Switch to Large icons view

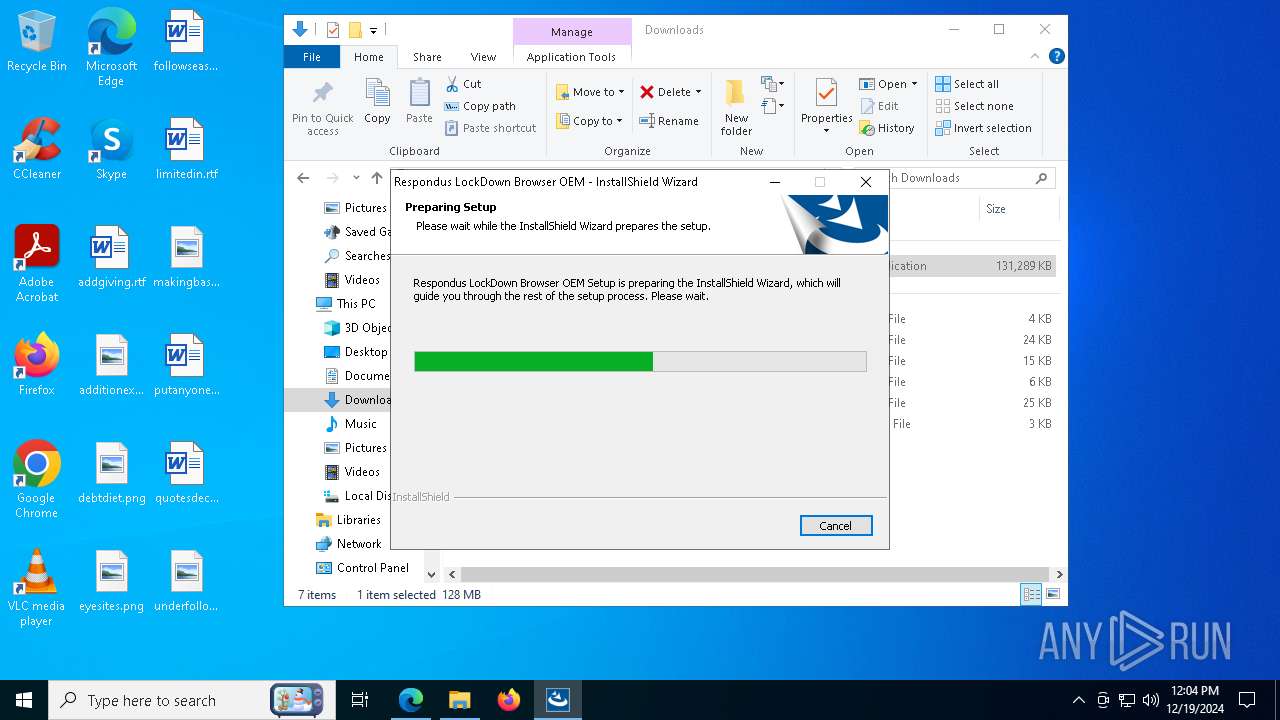1052,595
